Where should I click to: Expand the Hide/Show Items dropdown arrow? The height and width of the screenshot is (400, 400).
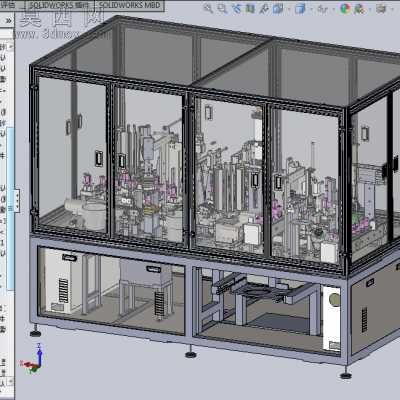coord(333,9)
